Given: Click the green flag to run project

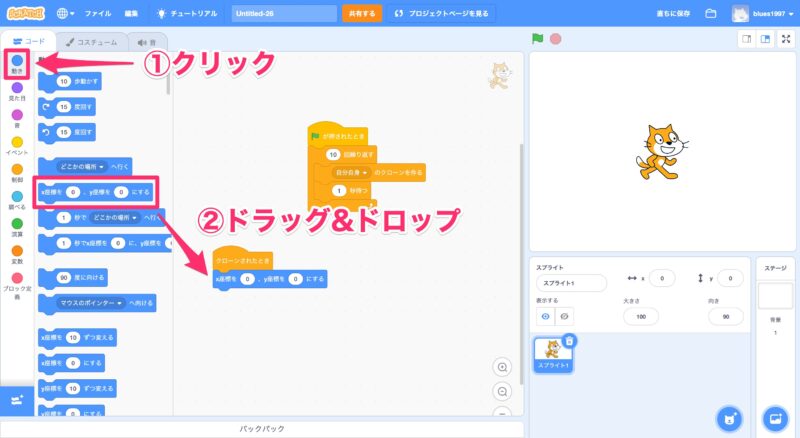Looking at the screenshot, I should pyautogui.click(x=537, y=40).
